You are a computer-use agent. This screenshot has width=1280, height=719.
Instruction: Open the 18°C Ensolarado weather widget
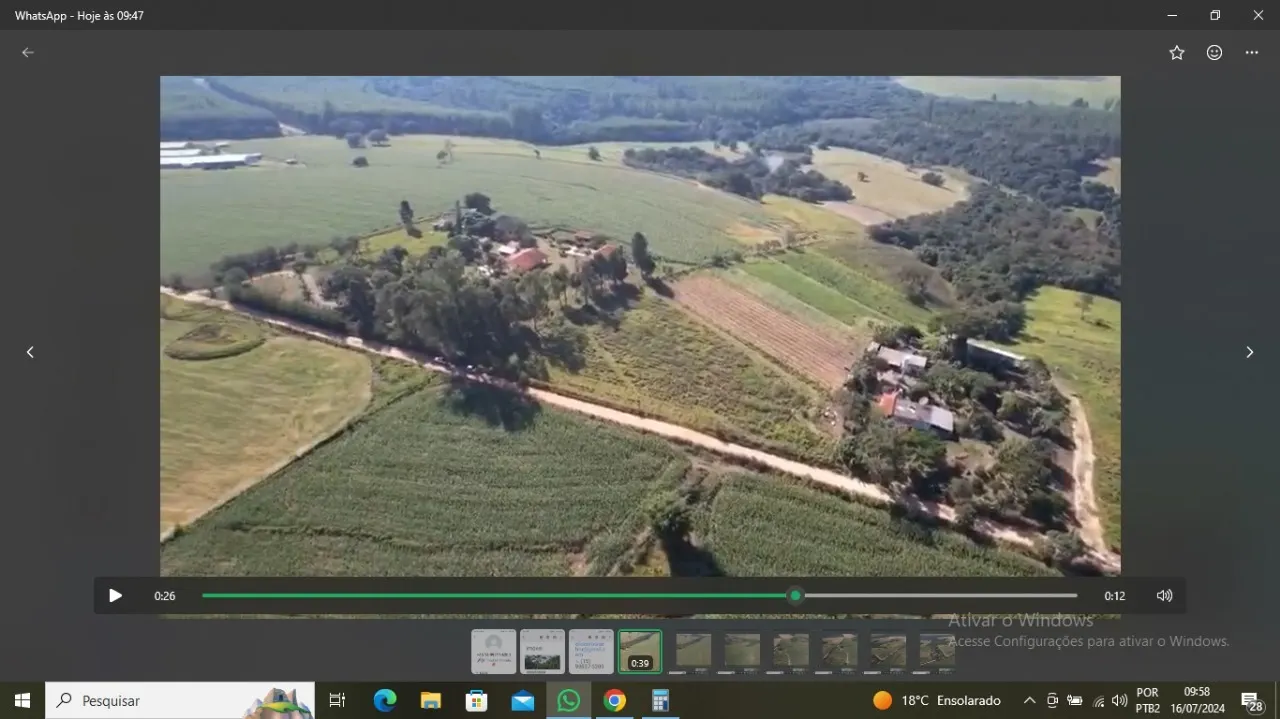click(x=937, y=701)
